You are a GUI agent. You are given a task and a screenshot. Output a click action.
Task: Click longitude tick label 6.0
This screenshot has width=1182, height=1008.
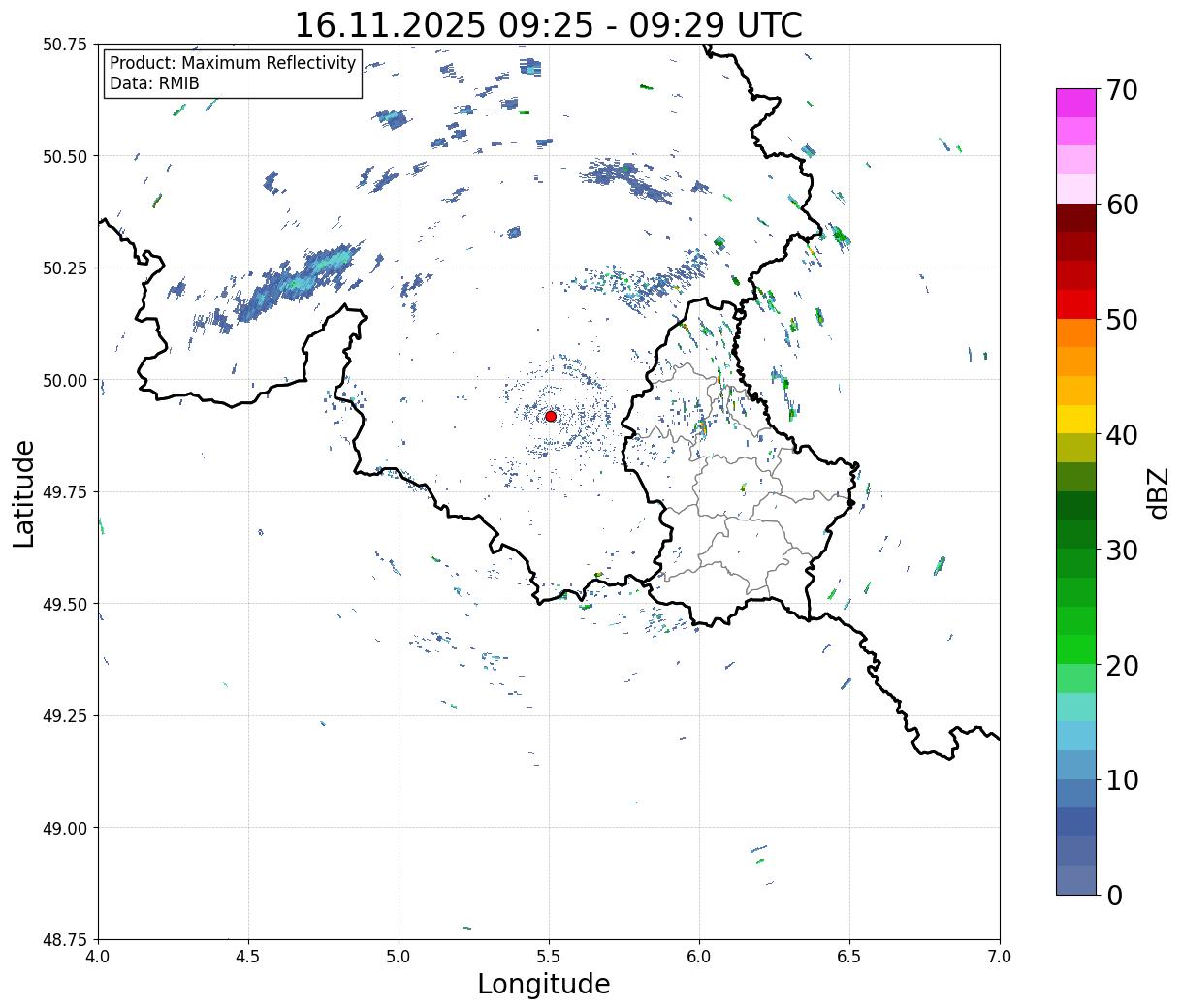coord(699,957)
